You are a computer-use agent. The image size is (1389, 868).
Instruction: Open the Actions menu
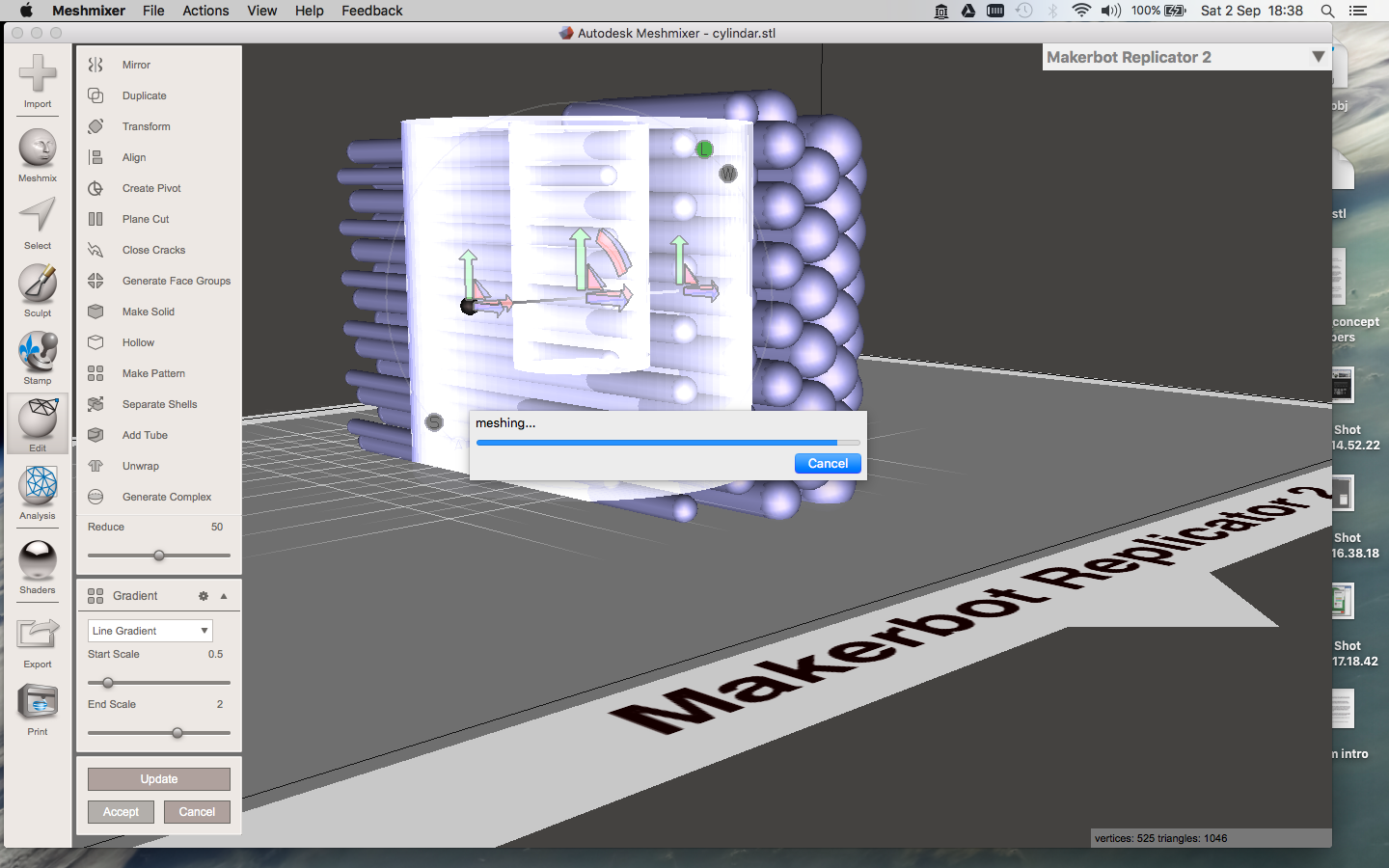[205, 11]
